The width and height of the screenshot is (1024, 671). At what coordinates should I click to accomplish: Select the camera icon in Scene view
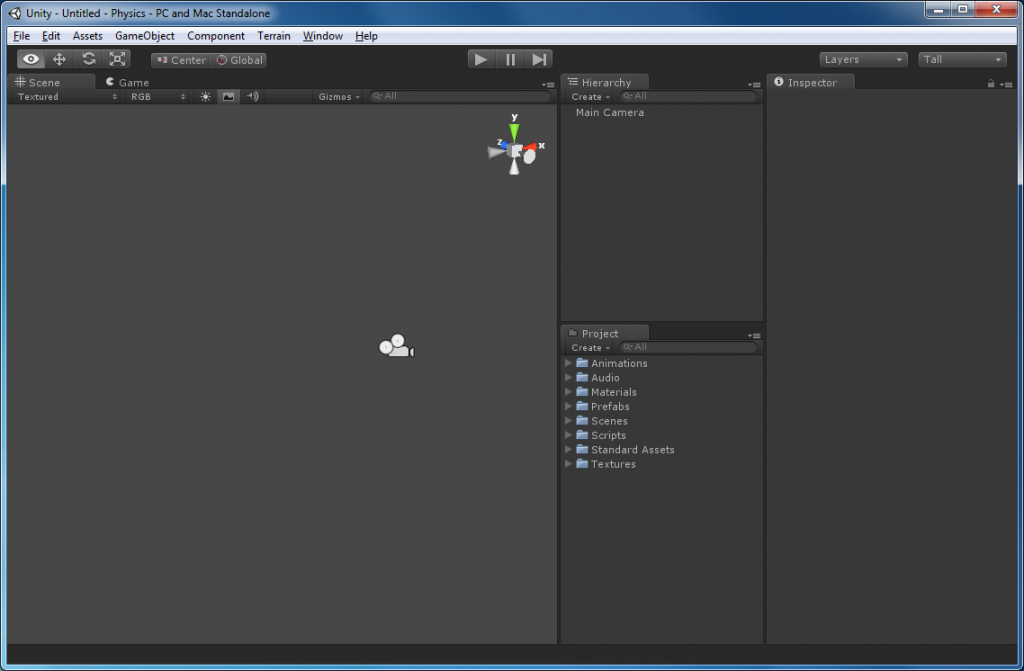pyautogui.click(x=396, y=346)
